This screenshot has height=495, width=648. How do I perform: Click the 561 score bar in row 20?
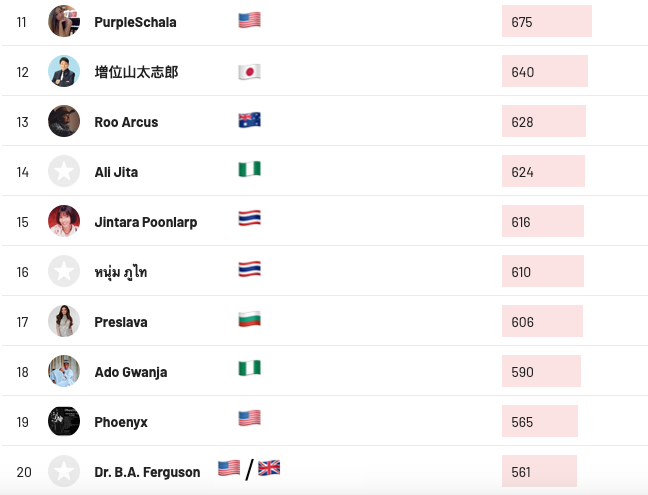click(x=539, y=471)
